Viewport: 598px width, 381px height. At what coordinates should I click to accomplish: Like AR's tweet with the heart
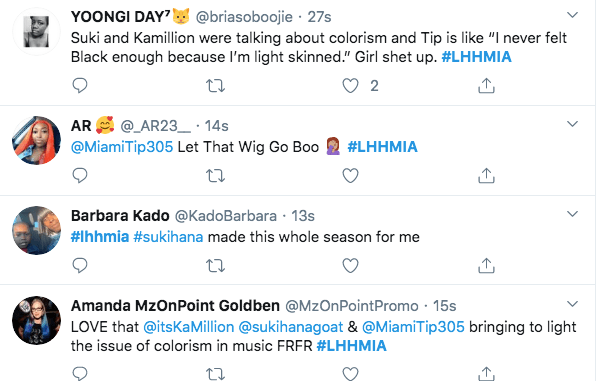pyautogui.click(x=350, y=175)
